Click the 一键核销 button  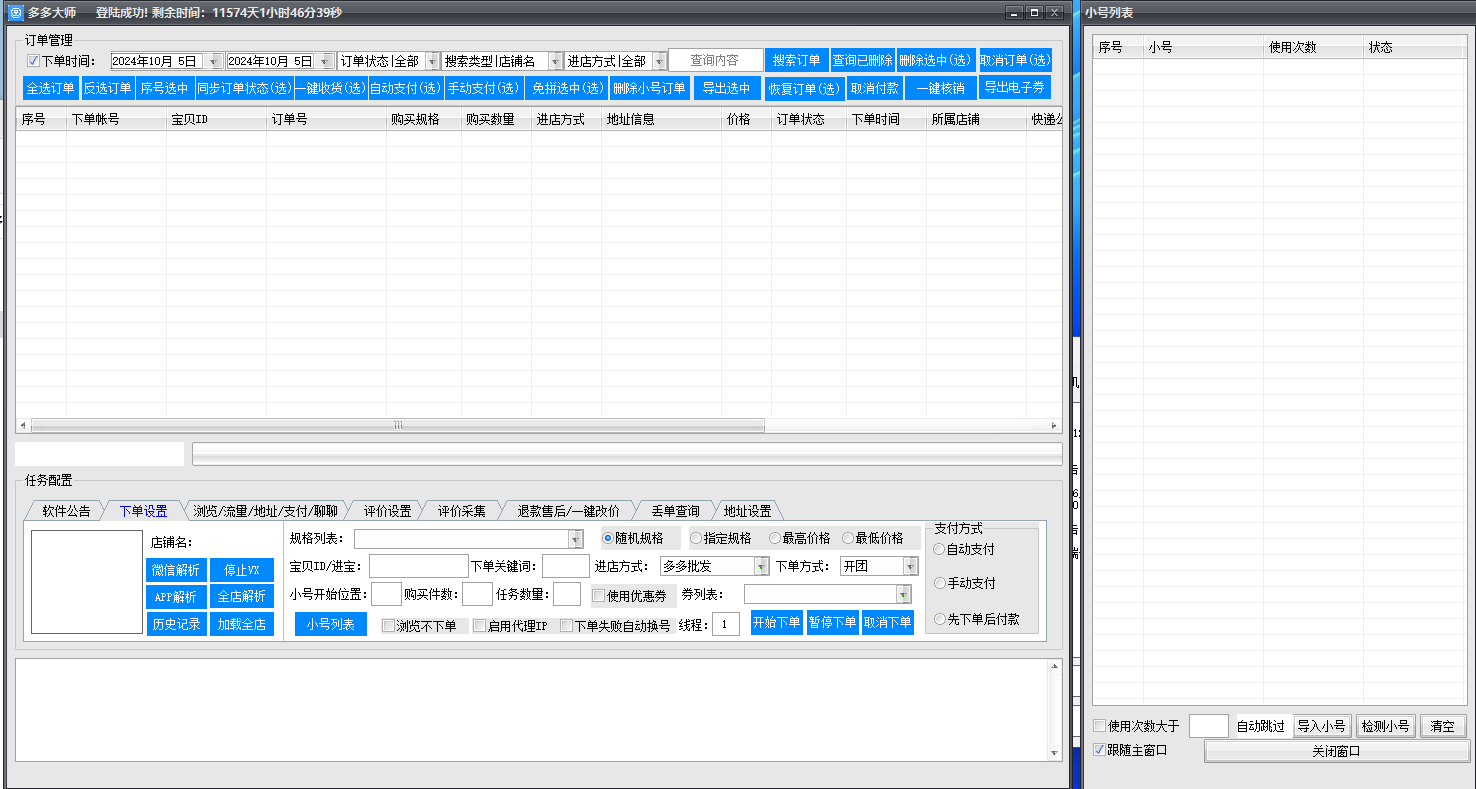pos(940,88)
